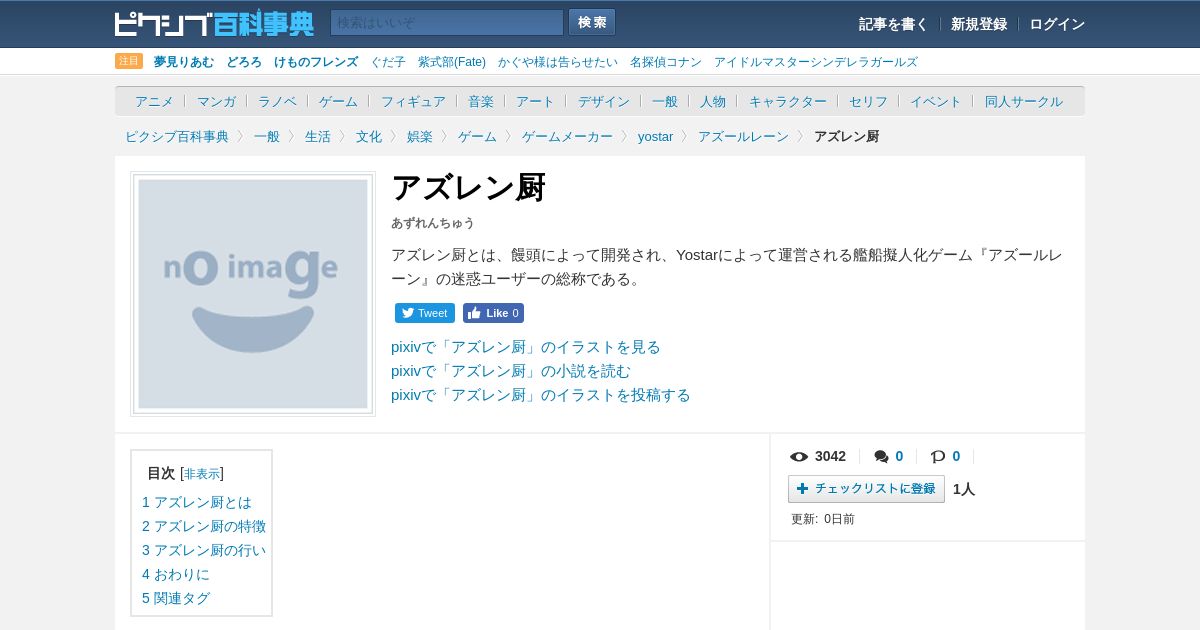Select the セリフ category tab
The height and width of the screenshot is (630, 1200).
868,101
